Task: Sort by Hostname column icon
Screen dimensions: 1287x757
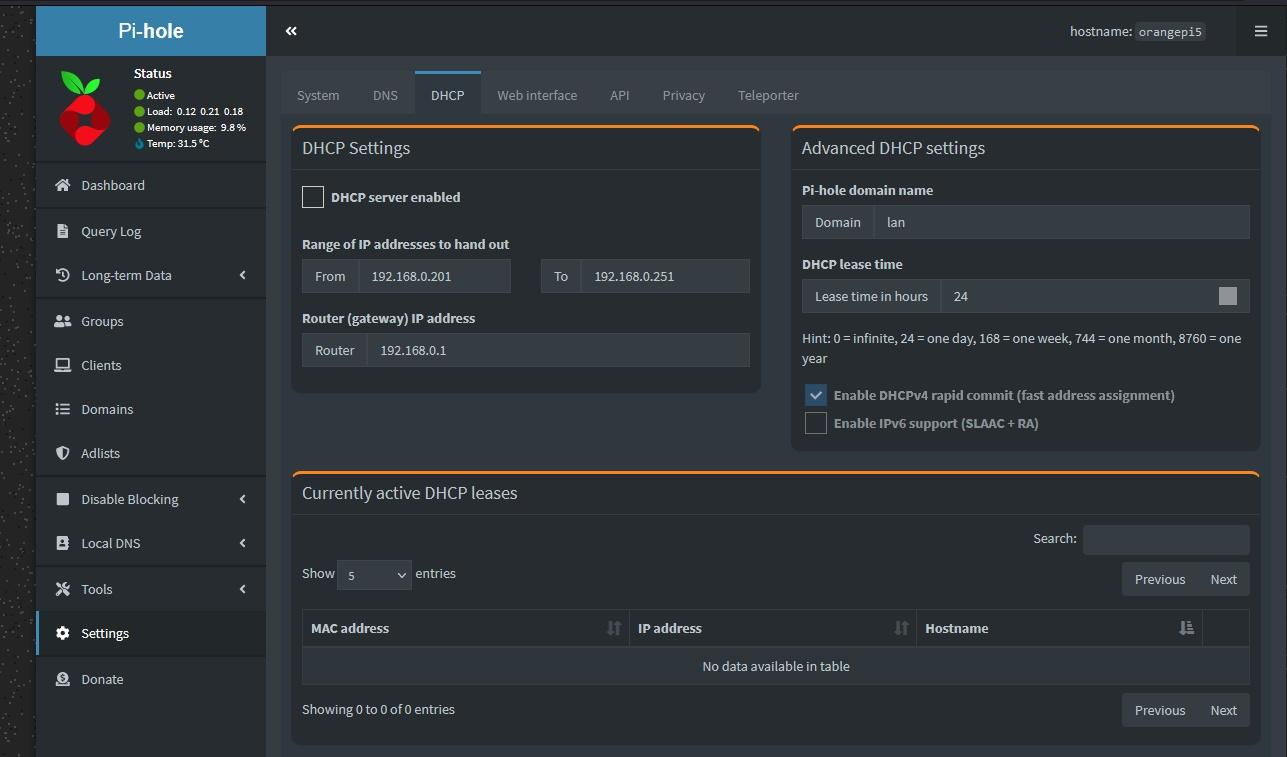Action: (x=1186, y=628)
